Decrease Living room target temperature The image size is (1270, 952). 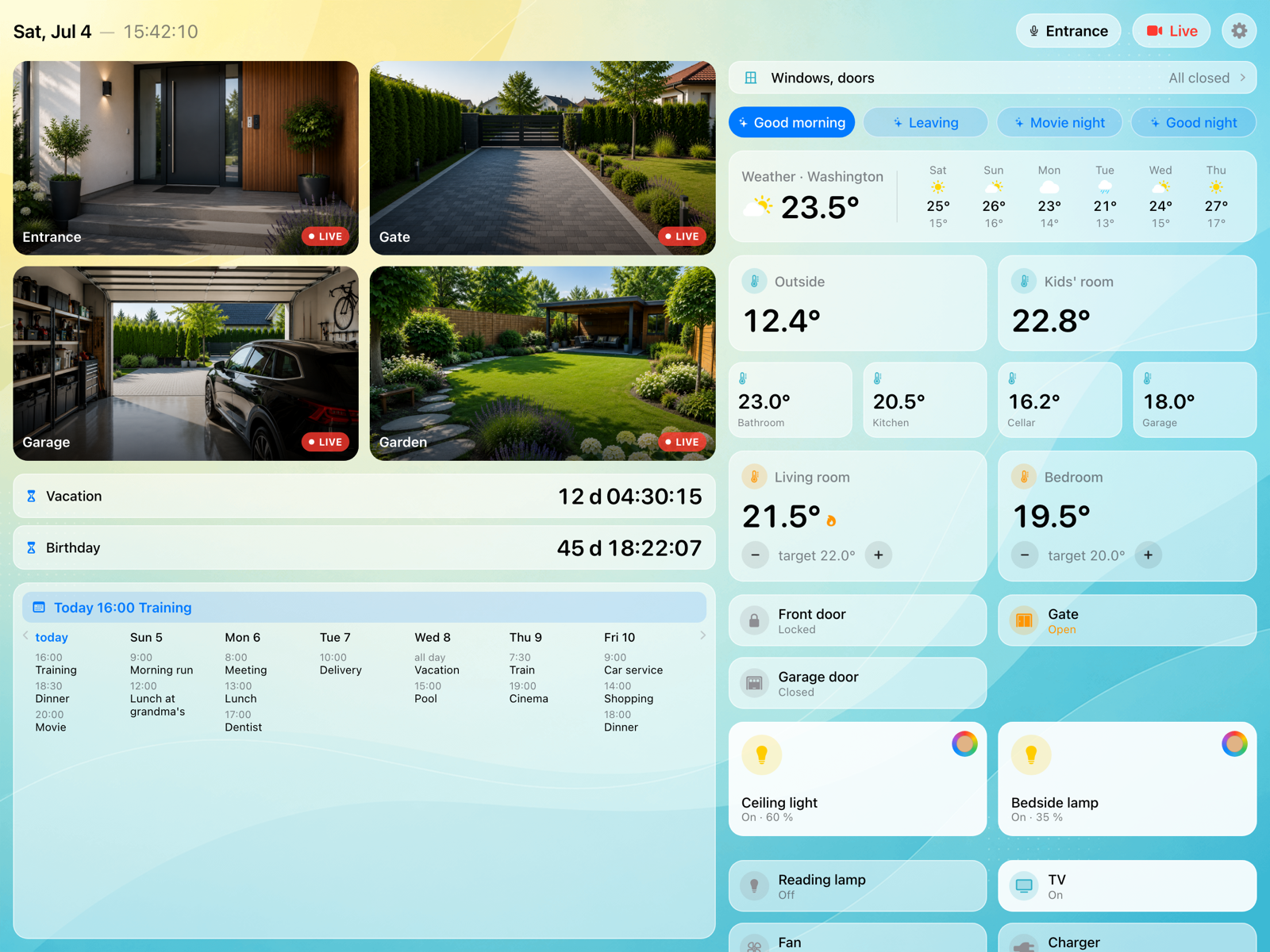(x=755, y=555)
